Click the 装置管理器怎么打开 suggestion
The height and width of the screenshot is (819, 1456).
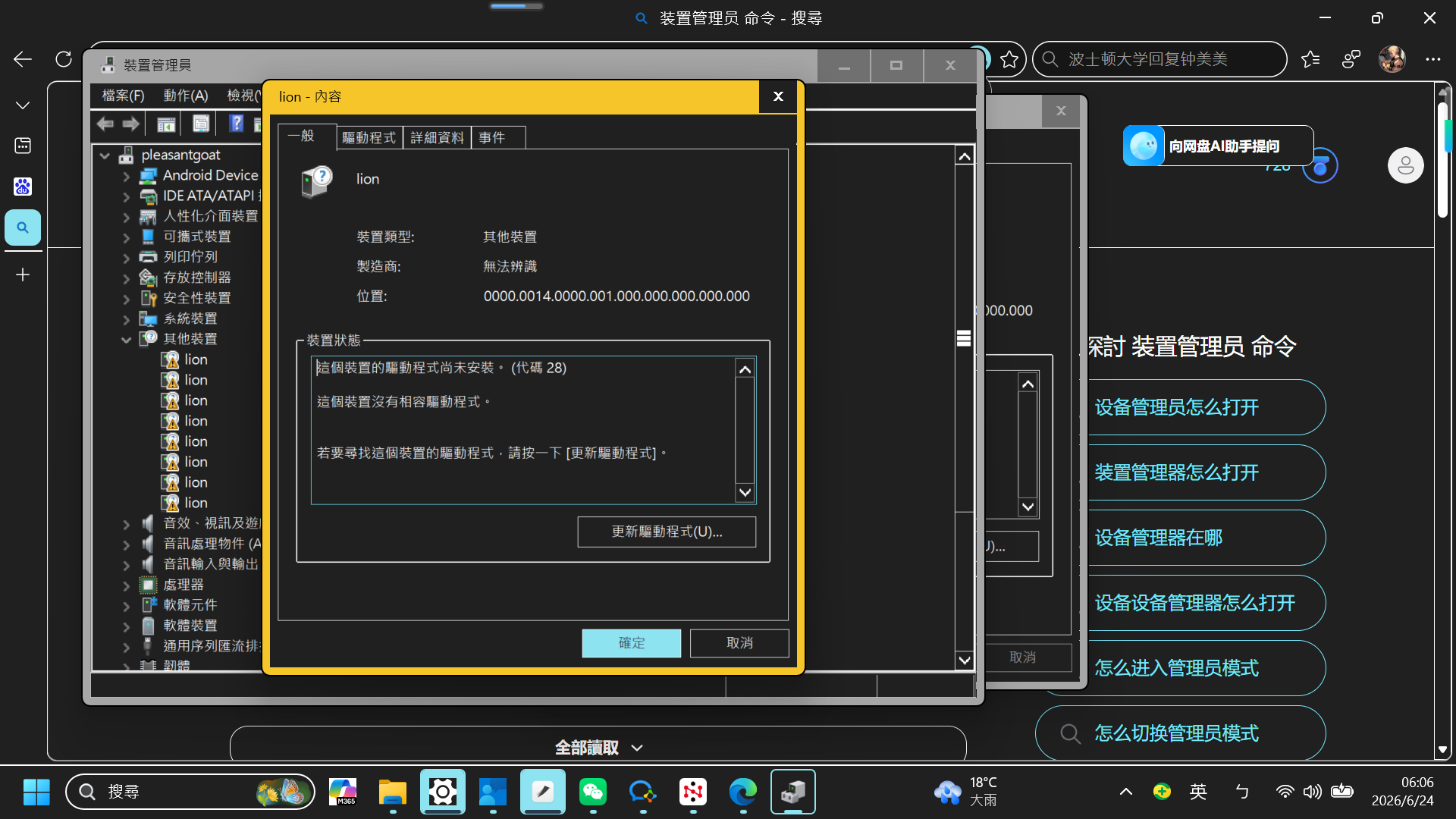(x=1176, y=472)
